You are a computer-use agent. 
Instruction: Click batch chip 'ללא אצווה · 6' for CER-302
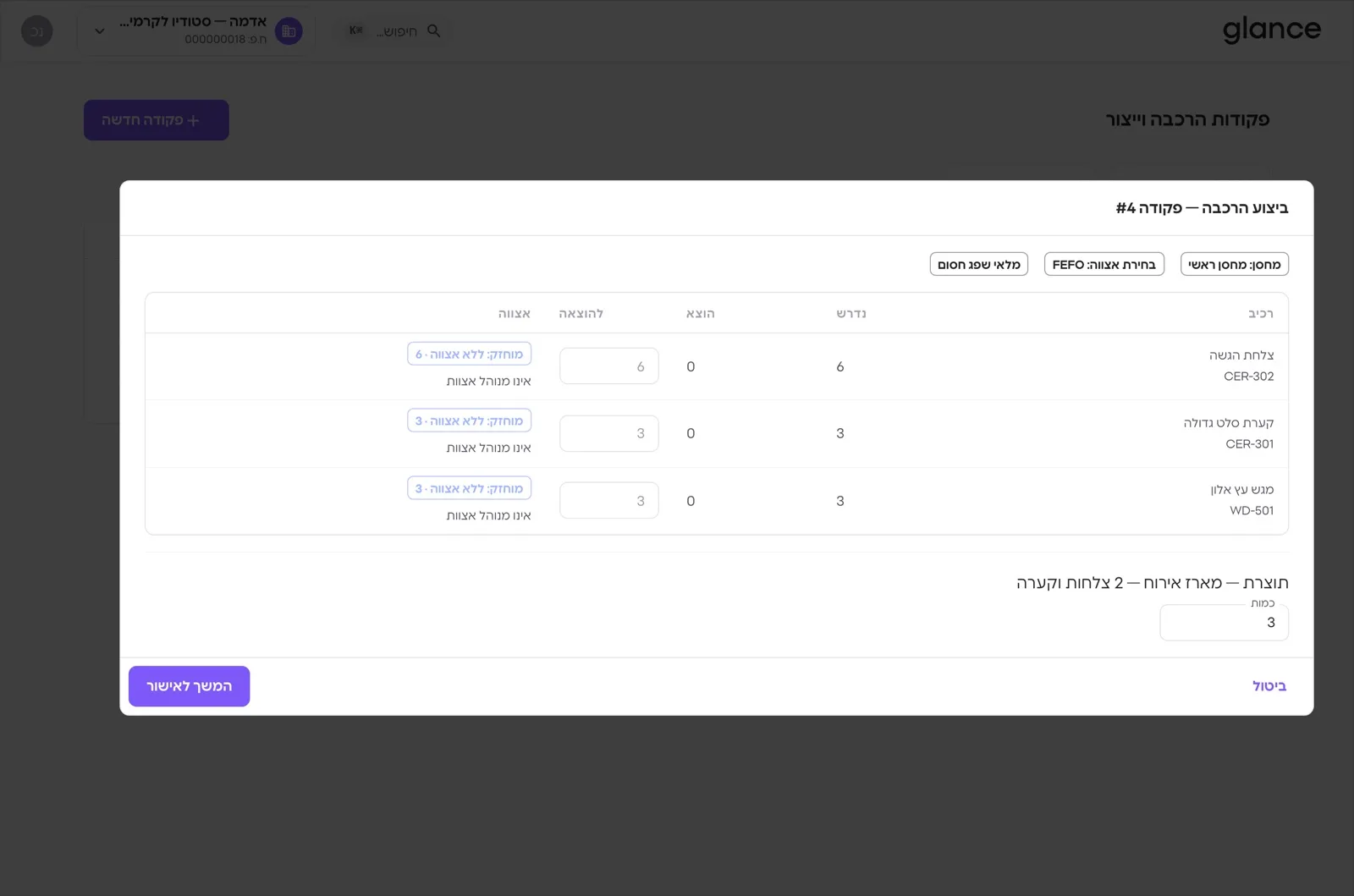469,354
